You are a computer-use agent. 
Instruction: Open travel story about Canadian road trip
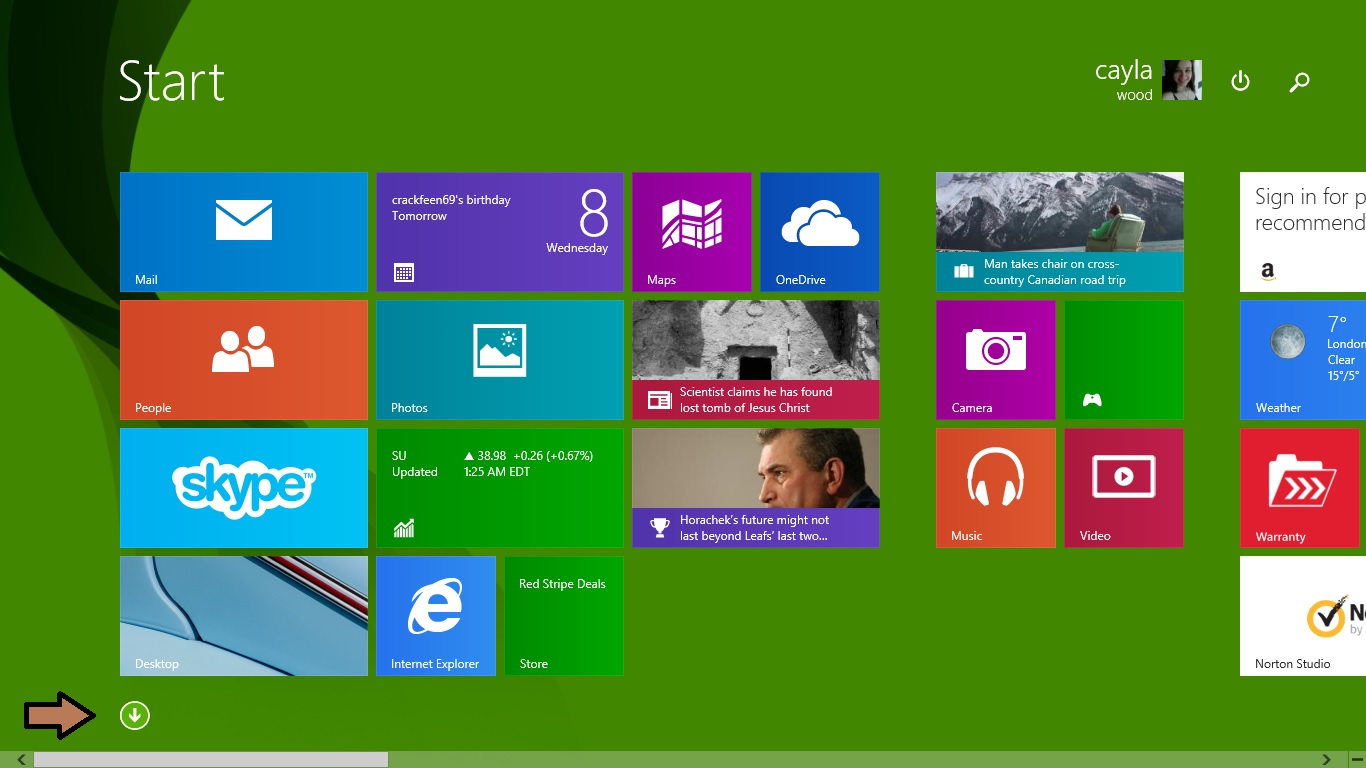(x=1060, y=232)
